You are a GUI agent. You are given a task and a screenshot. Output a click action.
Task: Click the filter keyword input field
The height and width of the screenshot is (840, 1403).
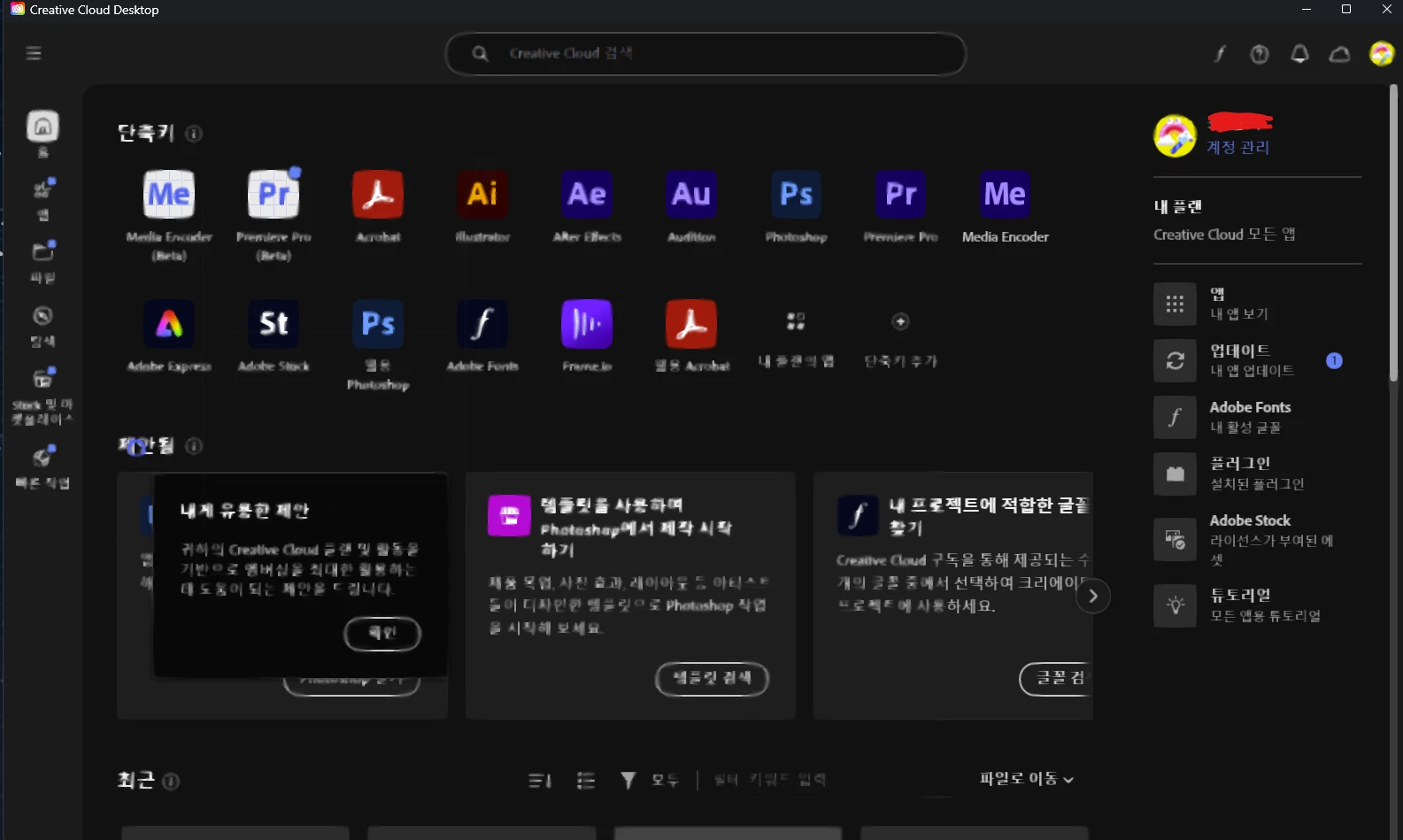point(832,780)
